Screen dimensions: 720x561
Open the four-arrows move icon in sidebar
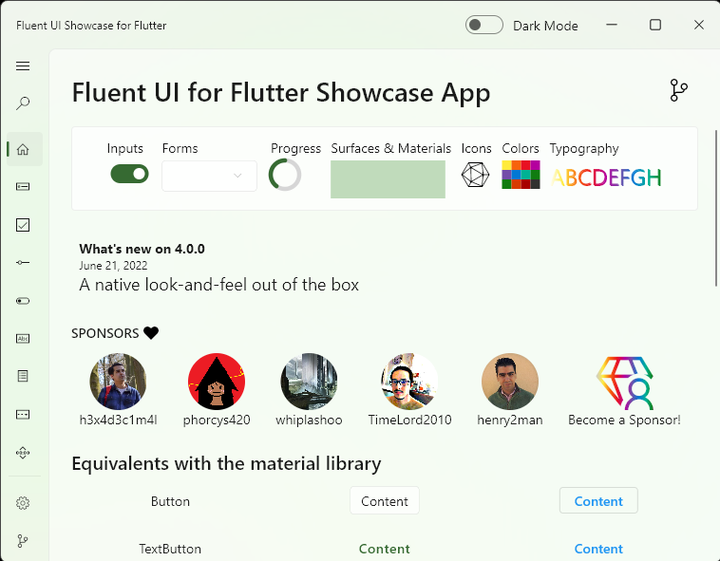(x=22, y=453)
